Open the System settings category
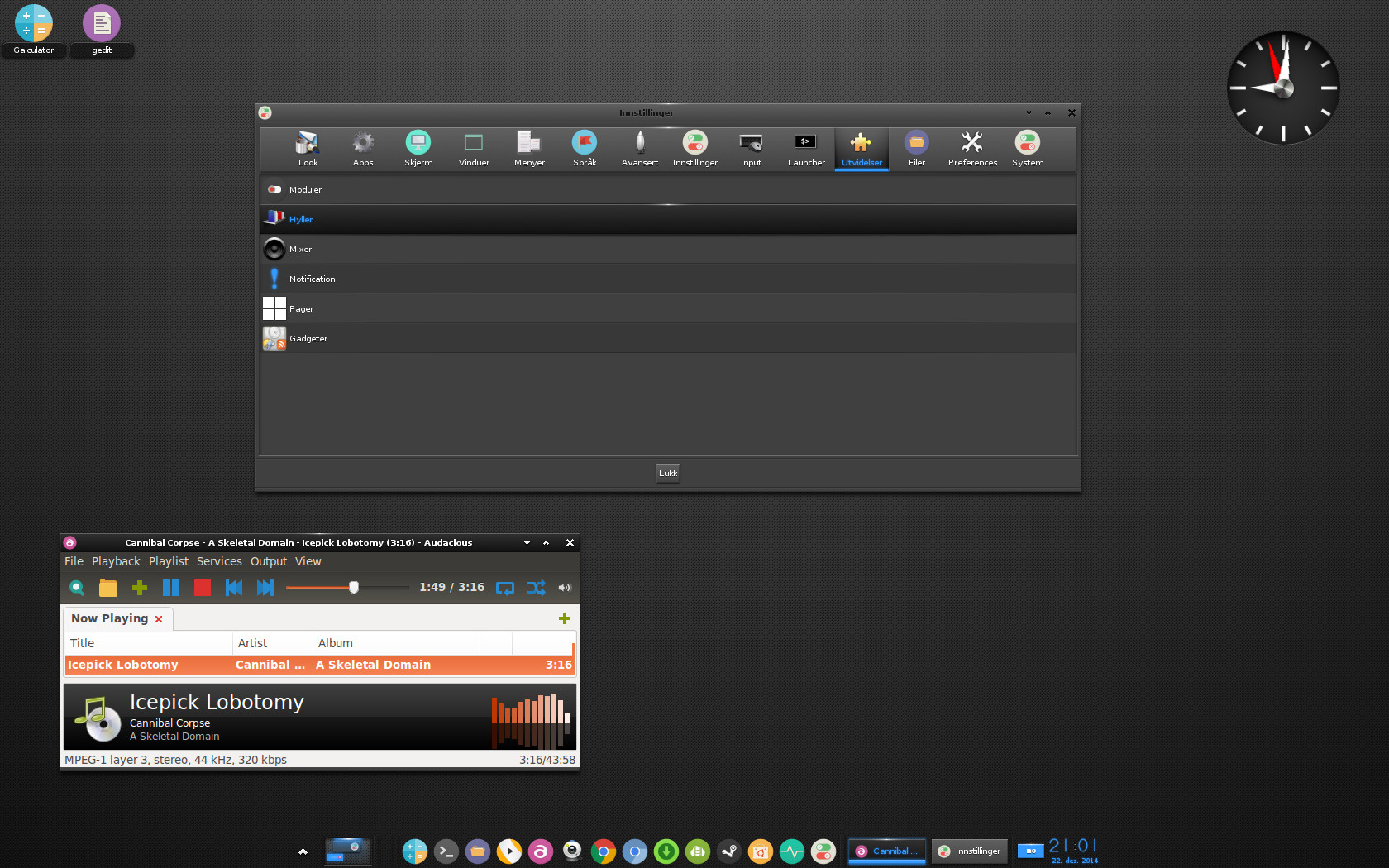Screen dimensions: 1389x868 pos(1028,149)
